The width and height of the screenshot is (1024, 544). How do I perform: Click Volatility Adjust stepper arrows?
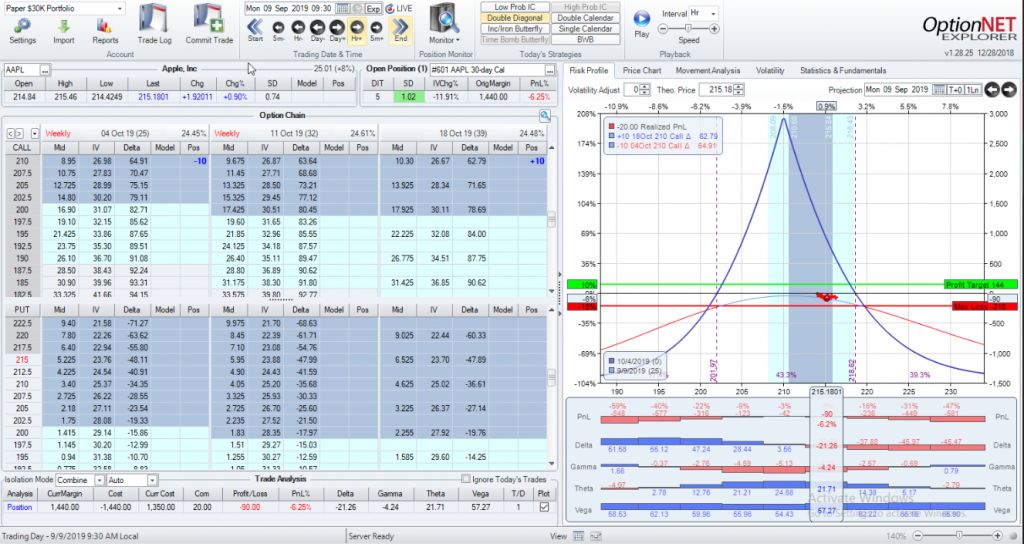tap(645, 89)
